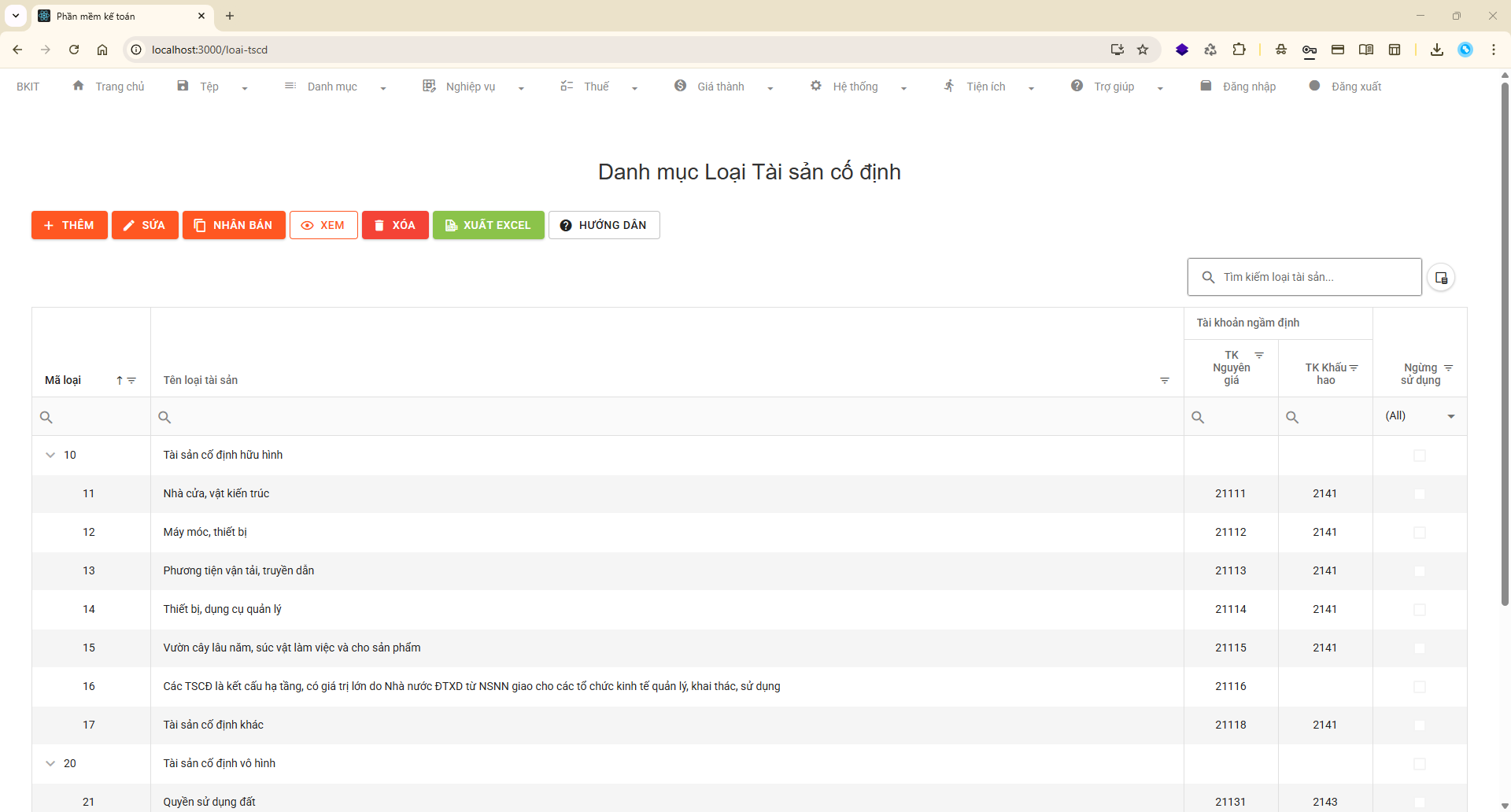The height and width of the screenshot is (812, 1511).
Task: Click search icon in Mã loại filter row
Action: point(46,417)
